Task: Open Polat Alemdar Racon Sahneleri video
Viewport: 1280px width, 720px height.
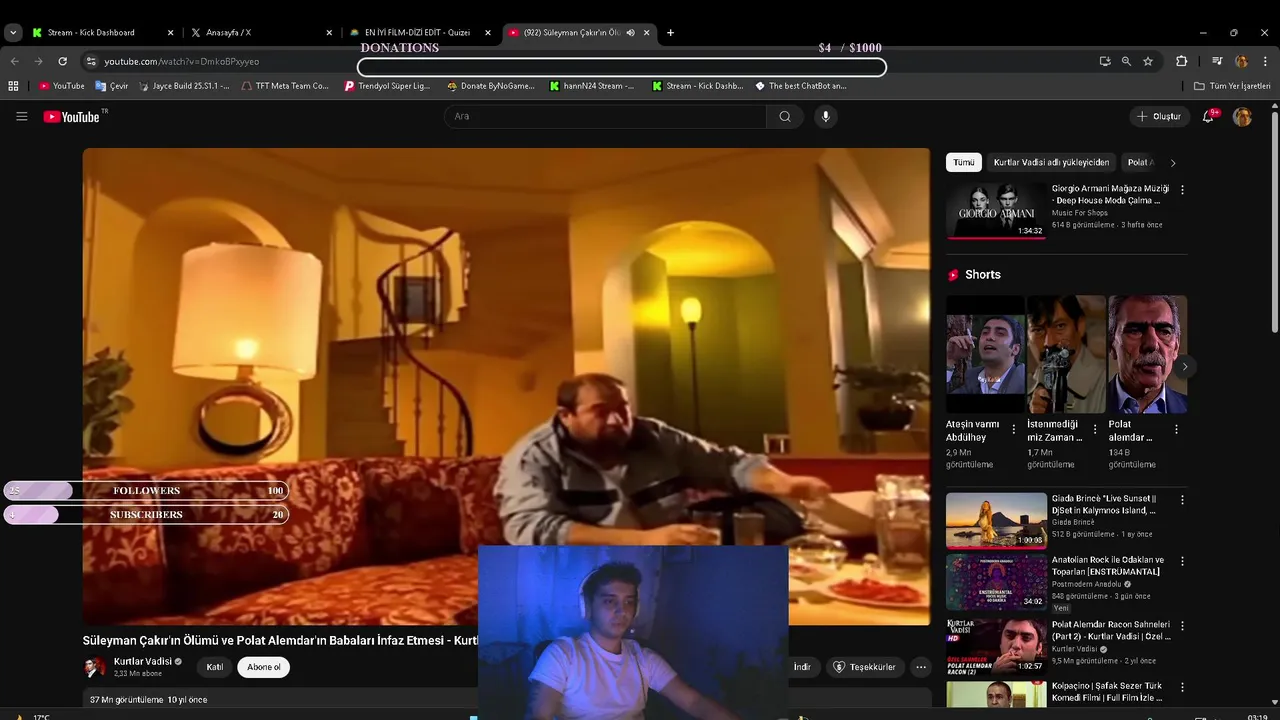Action: [x=996, y=645]
